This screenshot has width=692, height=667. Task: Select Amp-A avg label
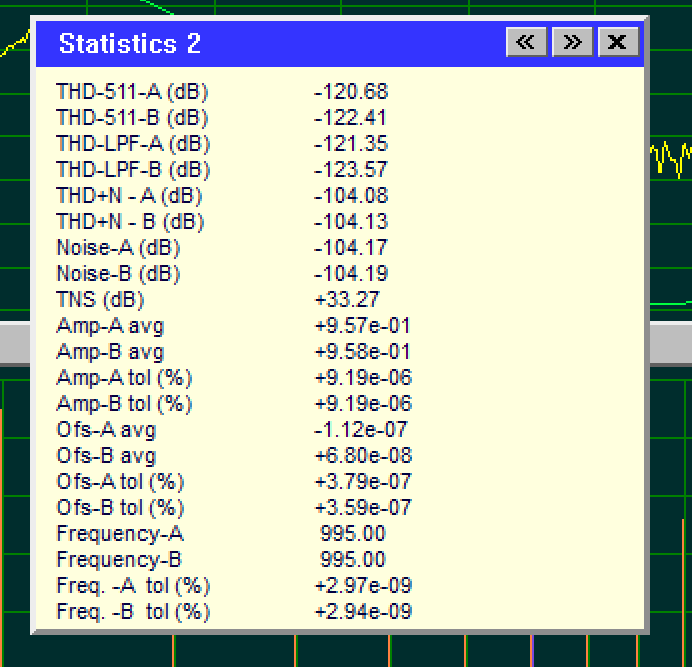[110, 326]
